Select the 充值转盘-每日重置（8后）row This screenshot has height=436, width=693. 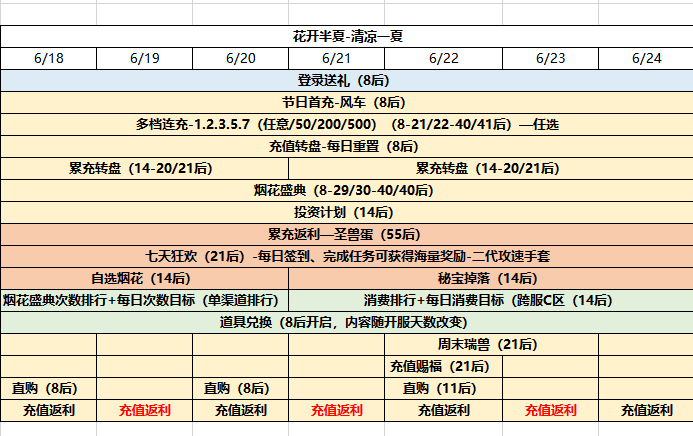click(347, 146)
